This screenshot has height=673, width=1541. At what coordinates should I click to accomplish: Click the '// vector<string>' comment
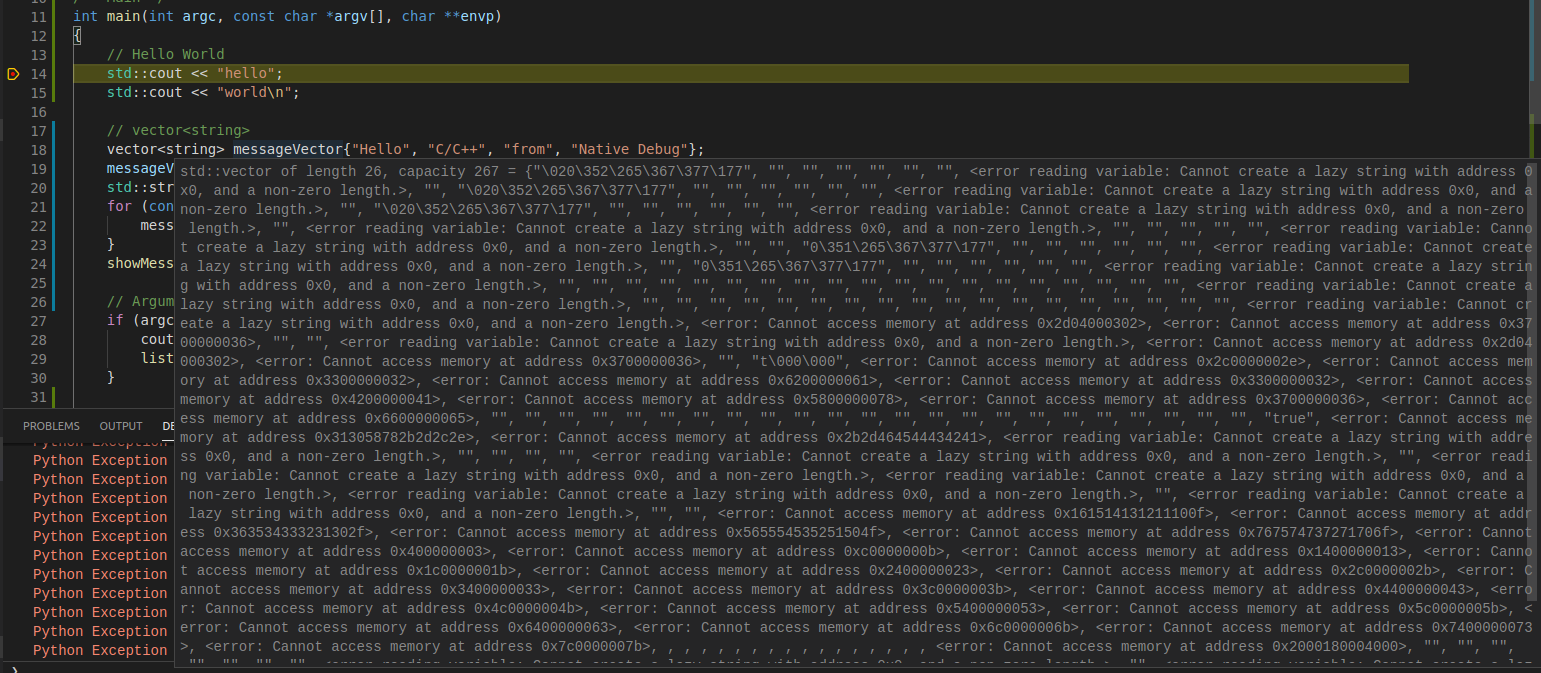click(x=178, y=131)
